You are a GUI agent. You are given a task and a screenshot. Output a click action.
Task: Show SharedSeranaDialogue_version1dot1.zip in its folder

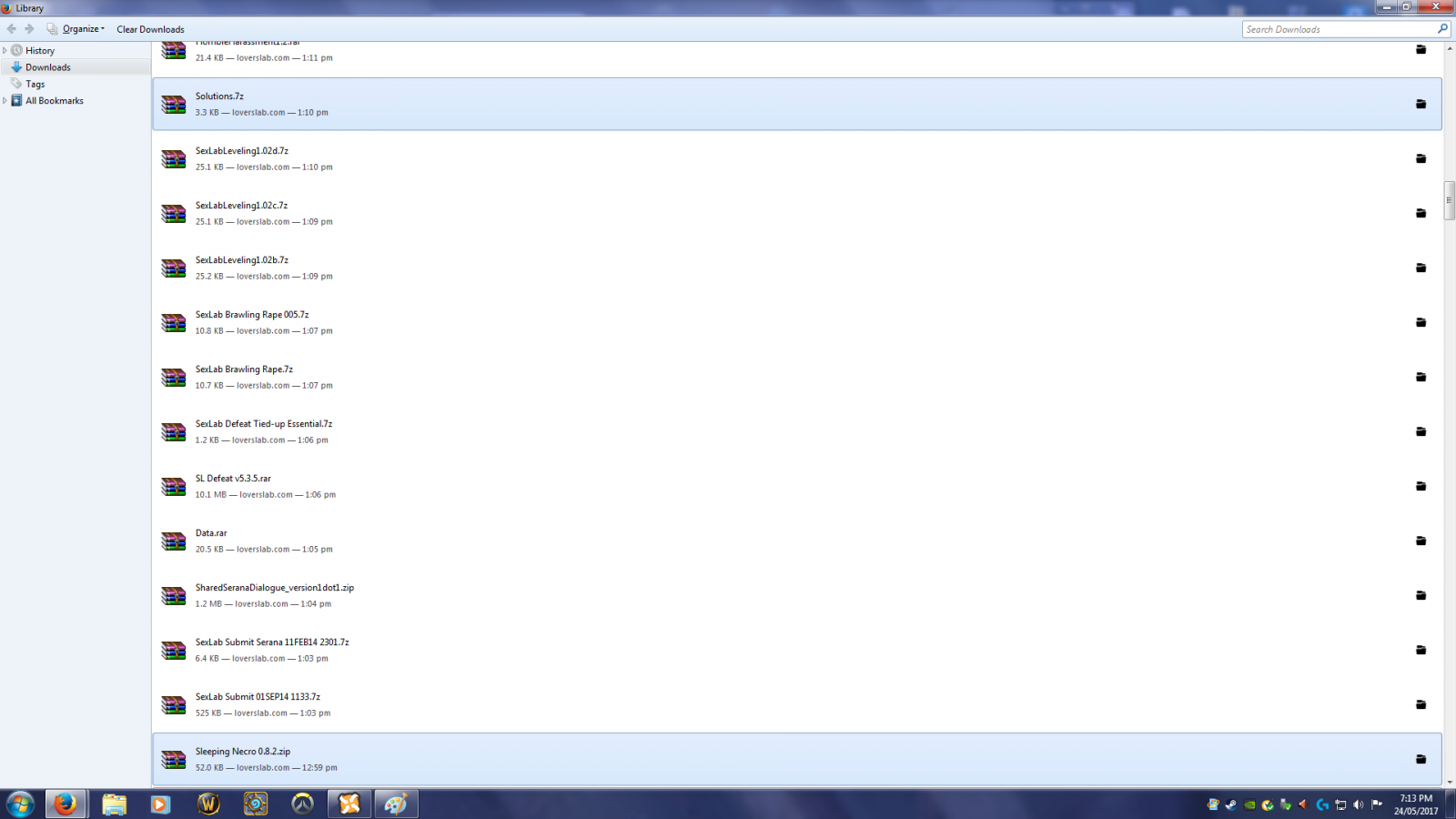coord(1421,595)
